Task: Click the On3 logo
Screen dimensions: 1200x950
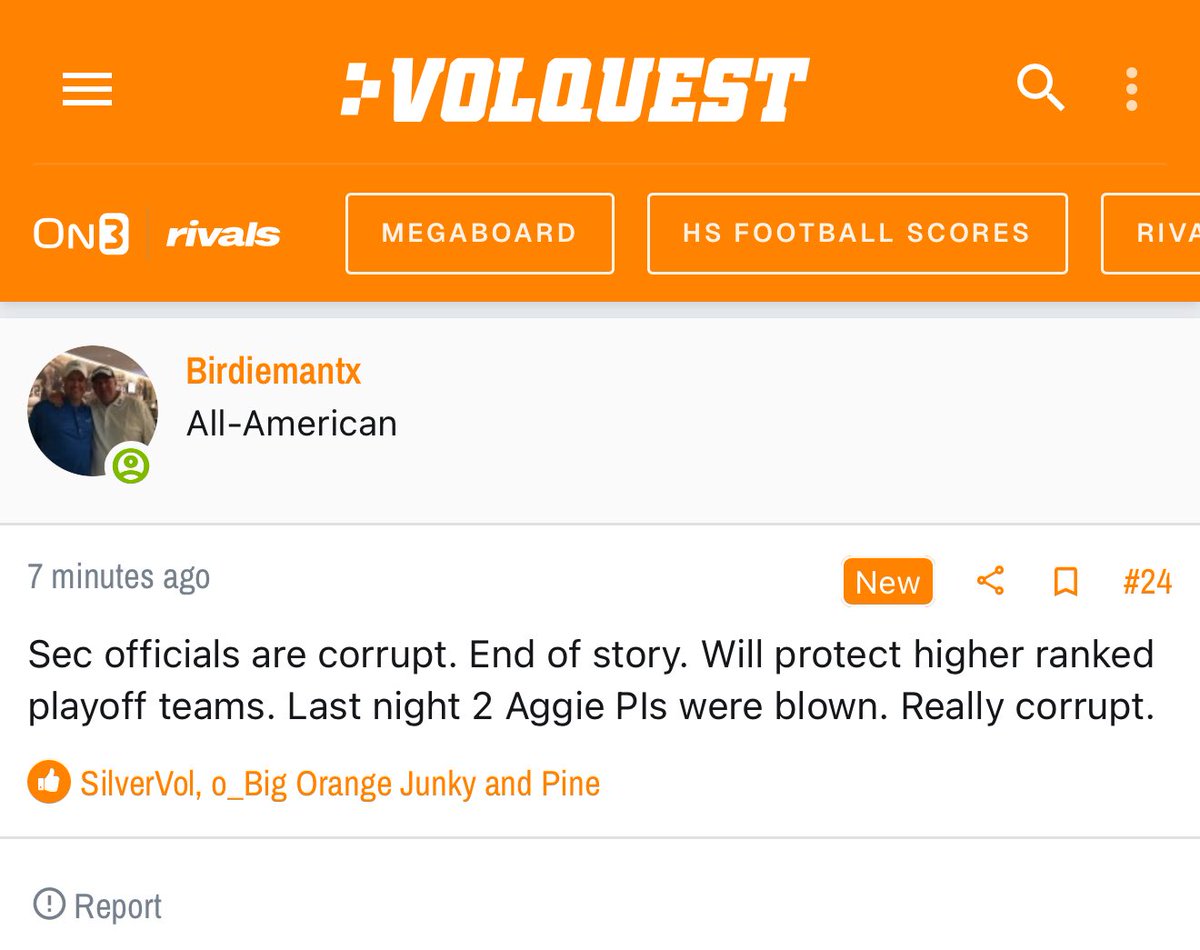Action: click(x=80, y=234)
